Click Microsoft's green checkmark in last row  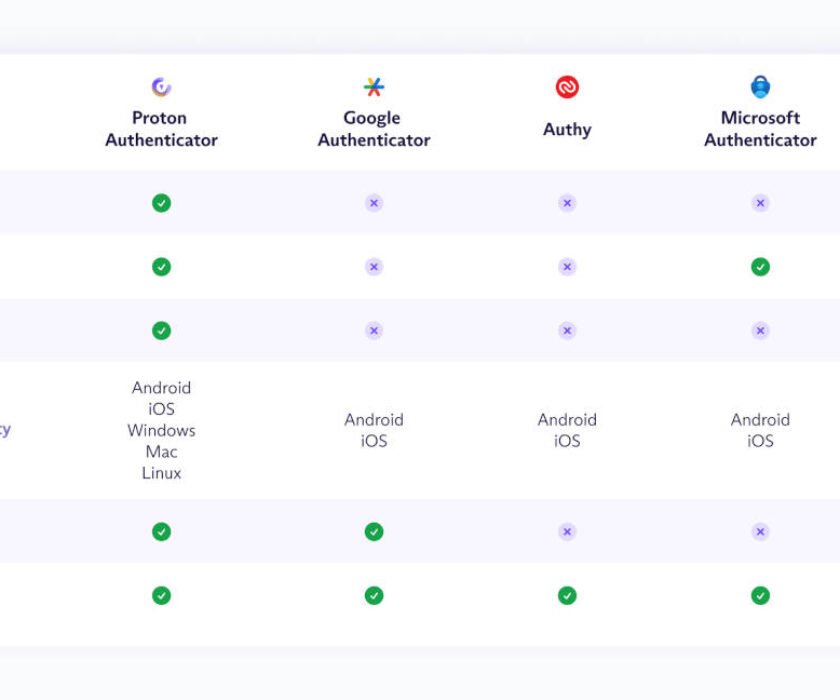tap(760, 596)
